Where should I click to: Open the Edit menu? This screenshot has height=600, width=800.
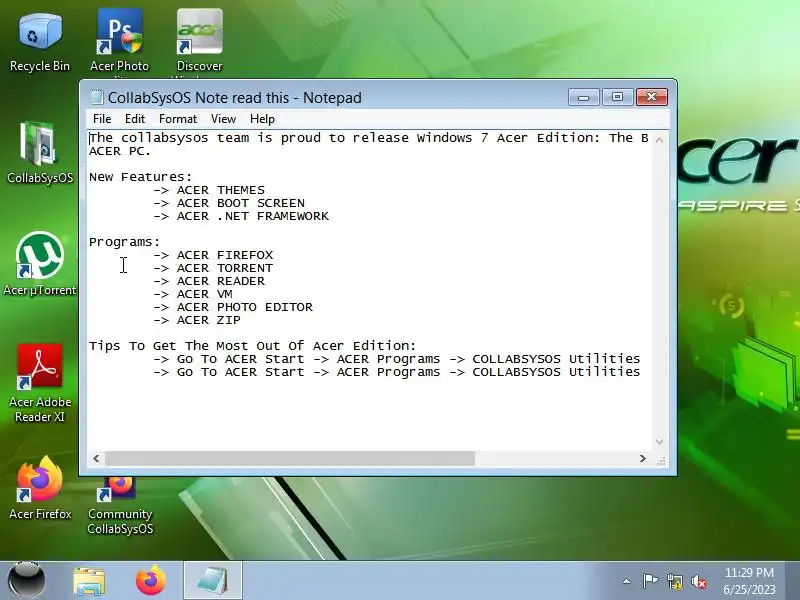(x=135, y=119)
